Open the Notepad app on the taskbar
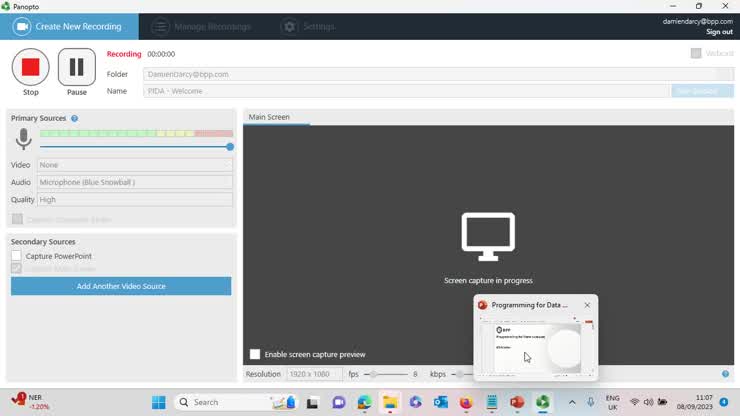 pos(492,402)
